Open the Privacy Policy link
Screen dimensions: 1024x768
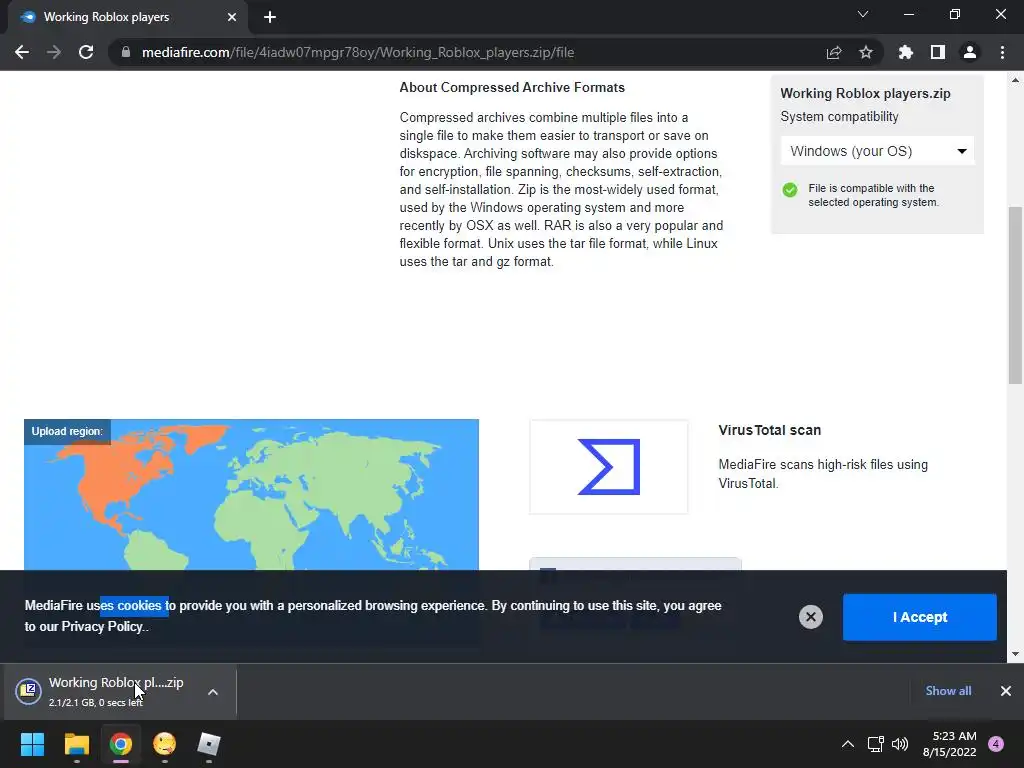[102, 626]
